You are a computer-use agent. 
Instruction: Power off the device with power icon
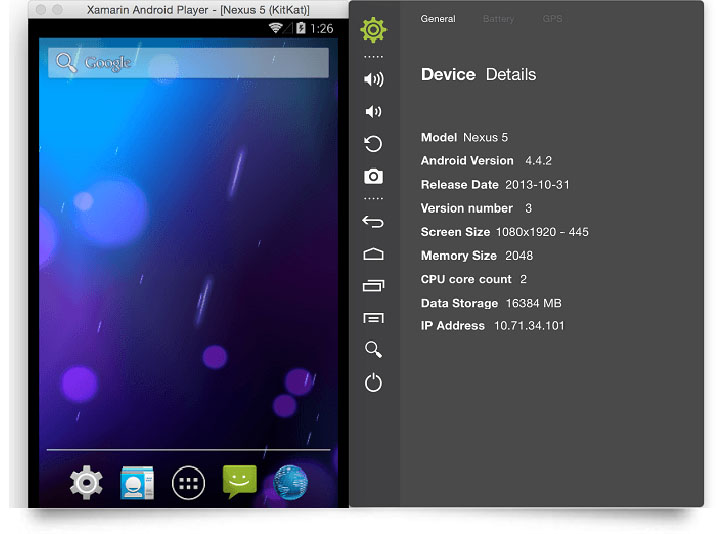coord(373,382)
